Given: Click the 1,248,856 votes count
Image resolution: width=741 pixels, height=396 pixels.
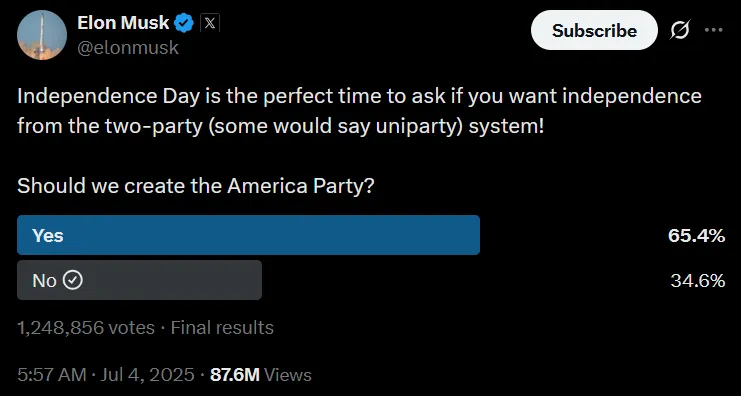Looking at the screenshot, I should (x=86, y=327).
